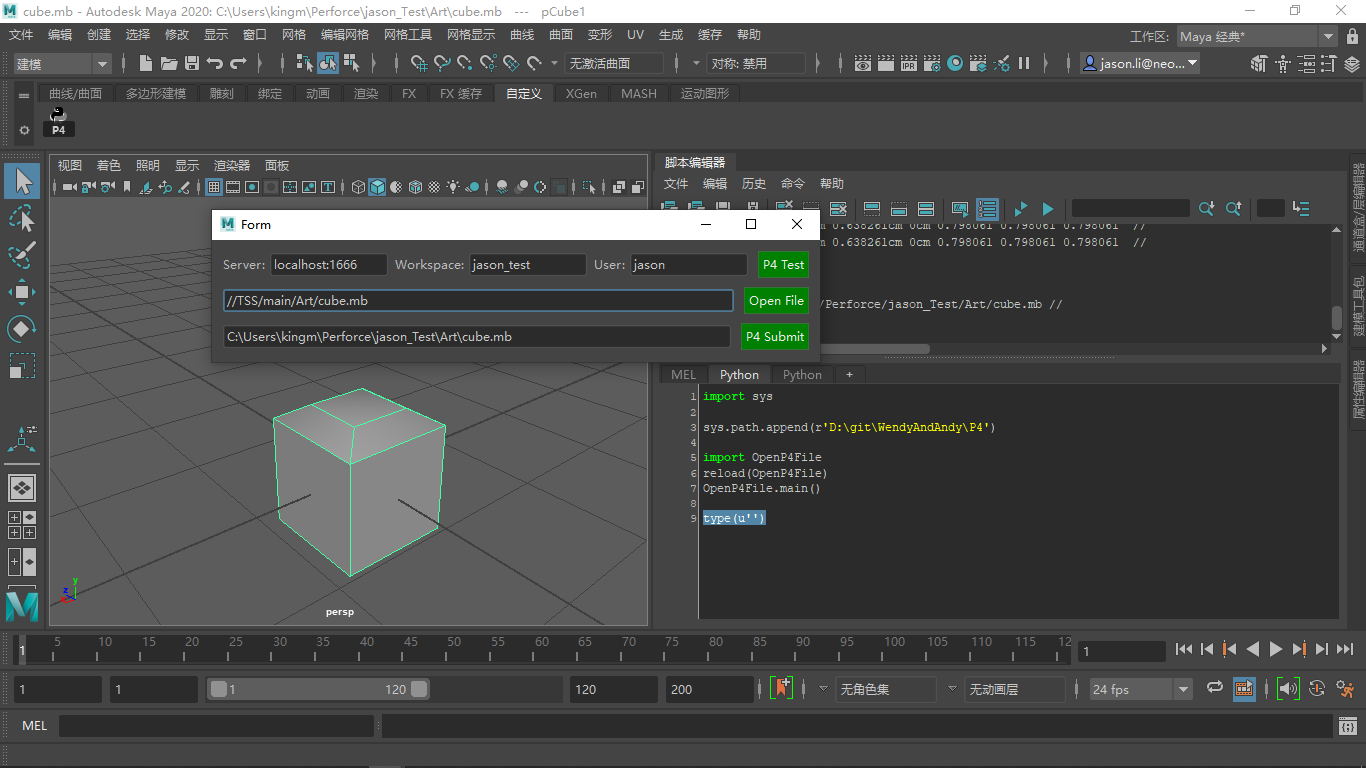Toggle Show Line Numbers in Script Editor
1366x768 pixels.
point(987,208)
